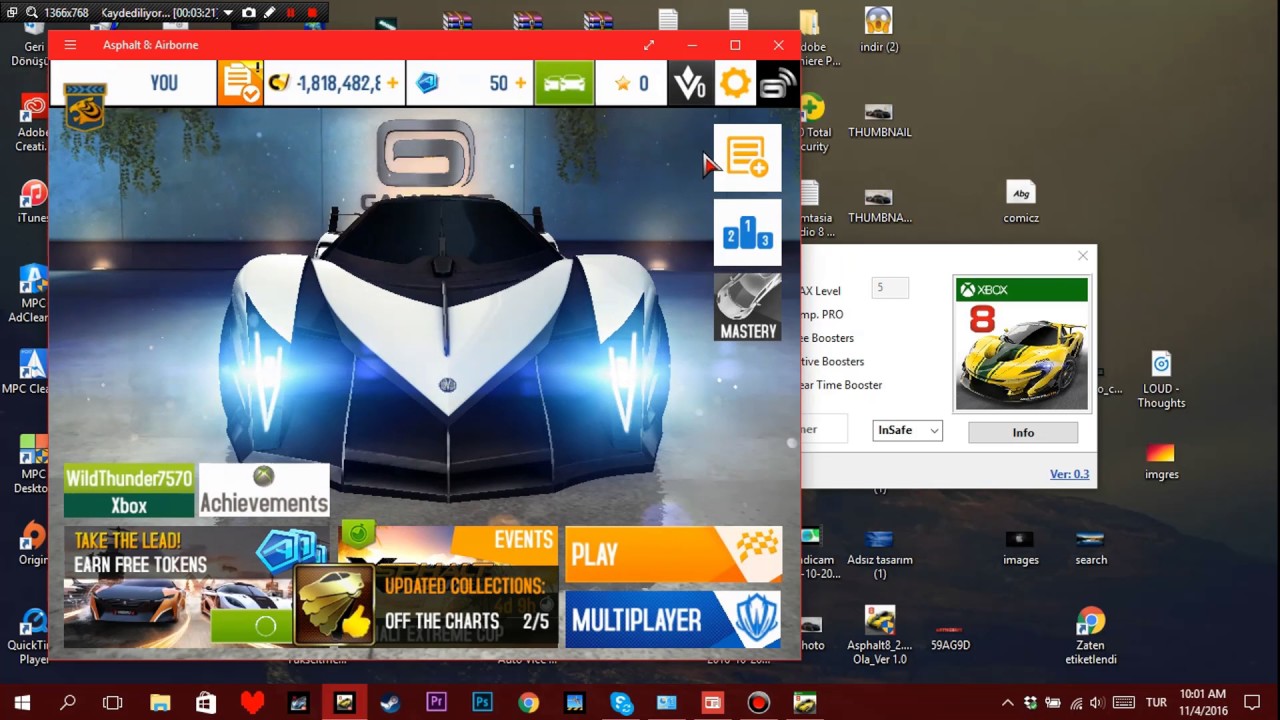Switch TUR keyboard language indicator
1280x720 pixels.
pos(1155,703)
